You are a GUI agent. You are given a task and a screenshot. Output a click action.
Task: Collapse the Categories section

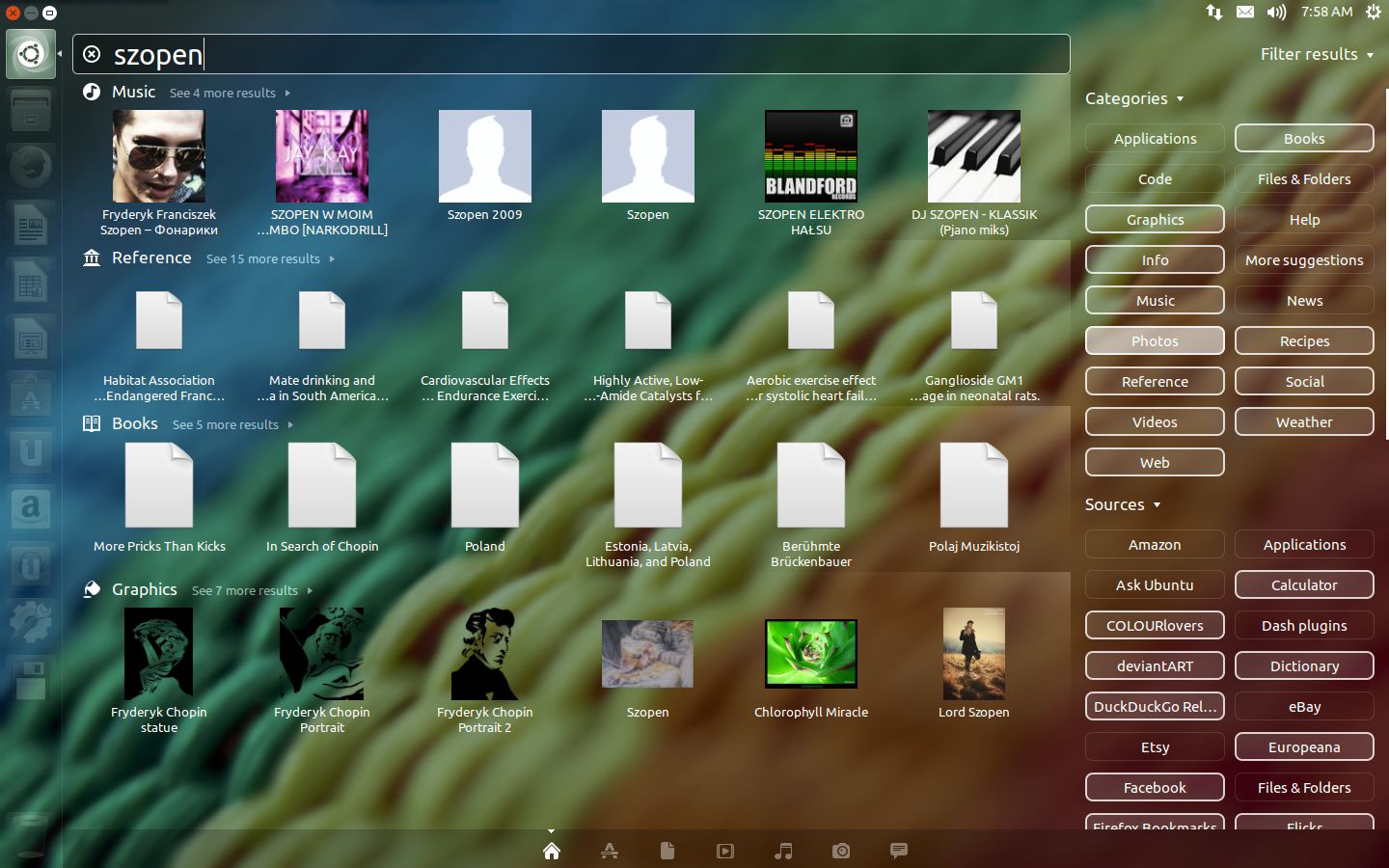(1133, 98)
